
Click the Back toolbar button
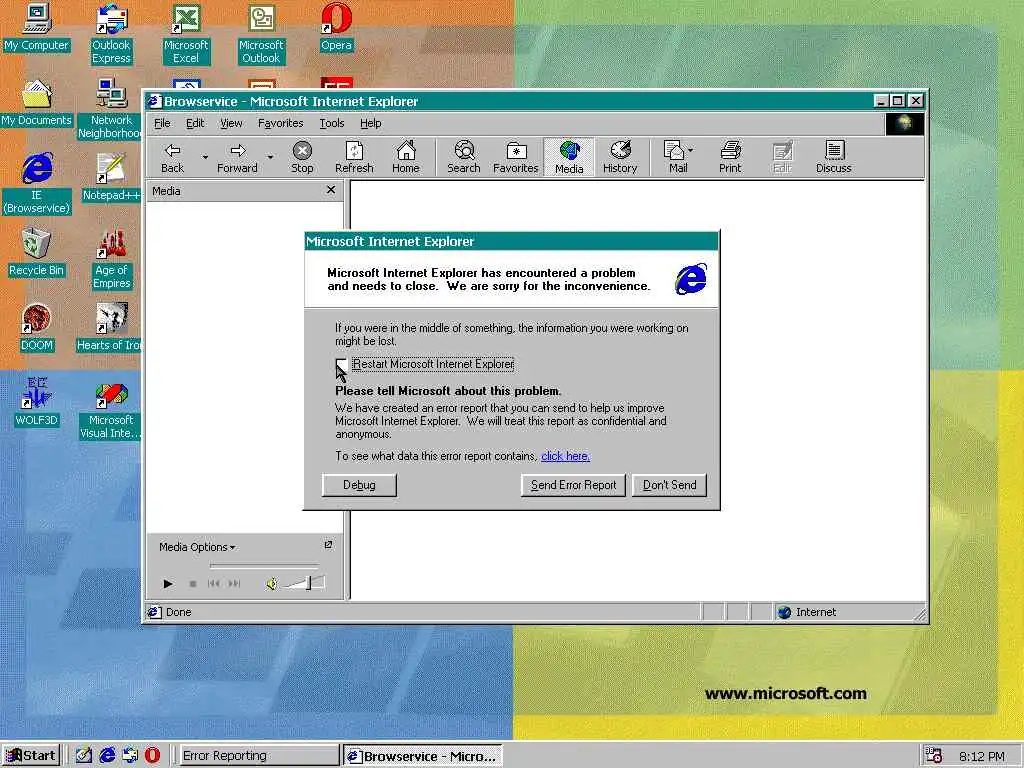tap(172, 157)
